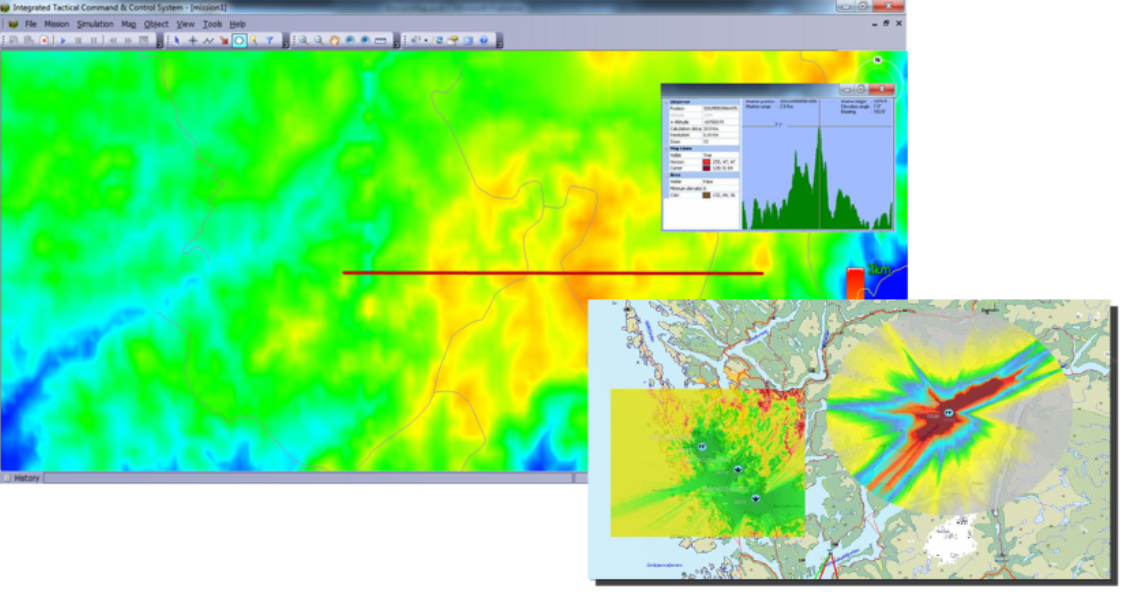Click the zoom-in magnifier tool
1130x609 pixels.
pyautogui.click(x=305, y=38)
